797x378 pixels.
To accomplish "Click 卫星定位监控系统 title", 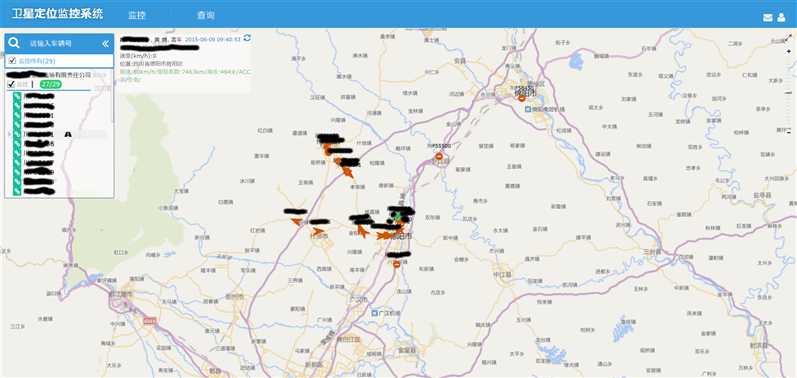I will point(57,14).
